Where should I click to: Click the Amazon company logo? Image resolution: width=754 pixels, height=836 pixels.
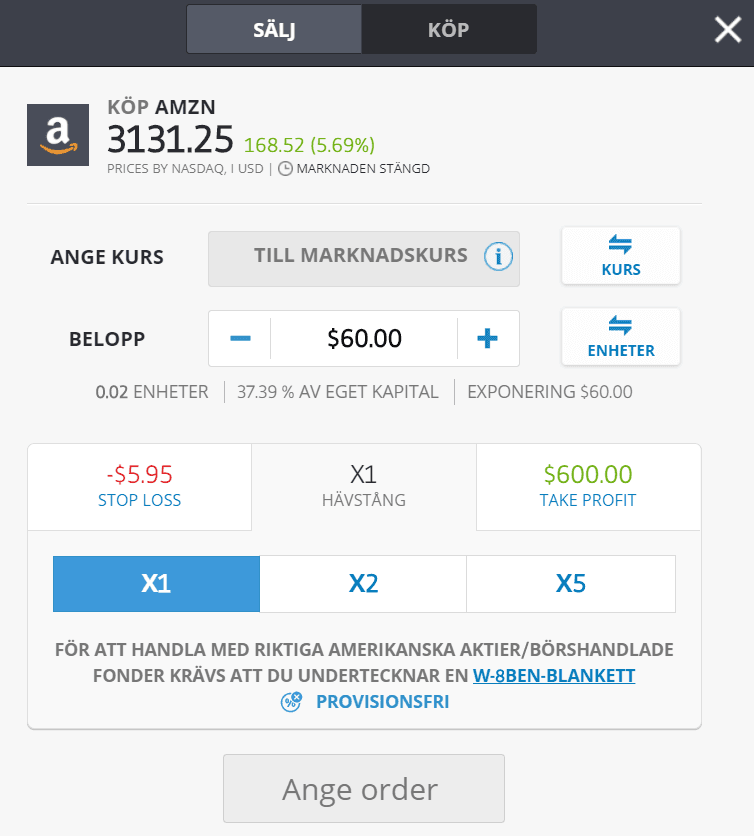[57, 134]
